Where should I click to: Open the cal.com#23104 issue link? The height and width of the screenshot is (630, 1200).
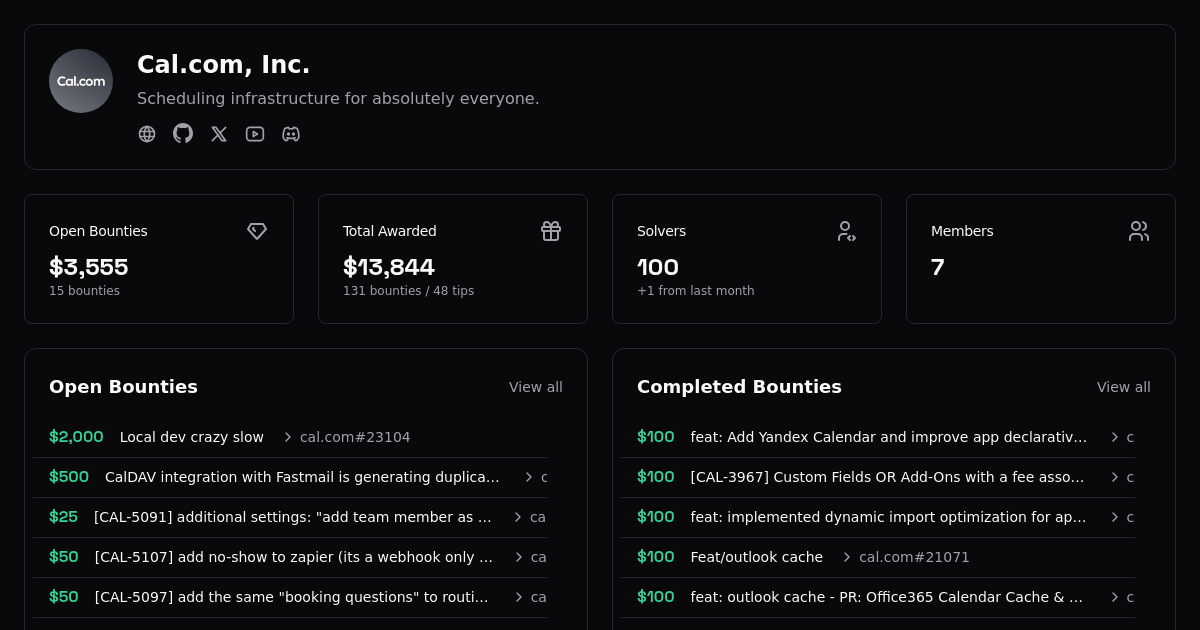(x=354, y=437)
